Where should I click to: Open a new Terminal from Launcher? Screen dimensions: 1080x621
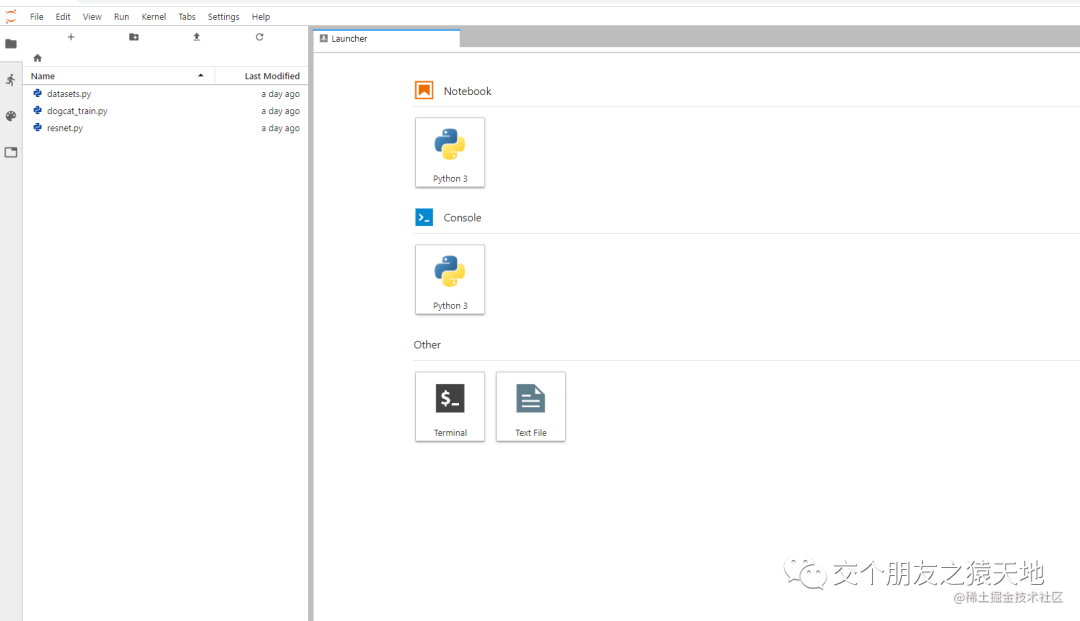click(450, 406)
